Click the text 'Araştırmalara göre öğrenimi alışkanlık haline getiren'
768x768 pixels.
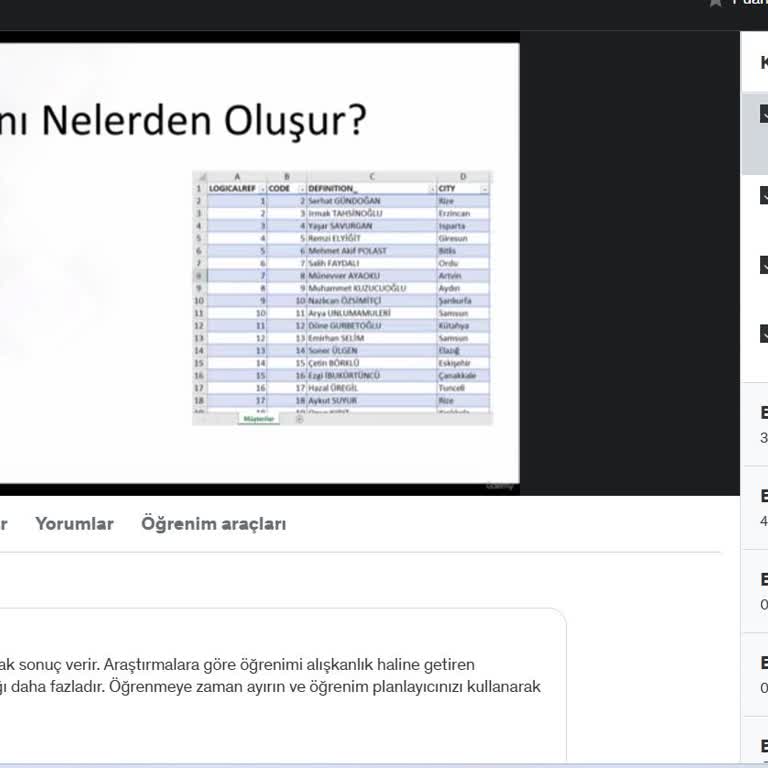[x=289, y=665]
